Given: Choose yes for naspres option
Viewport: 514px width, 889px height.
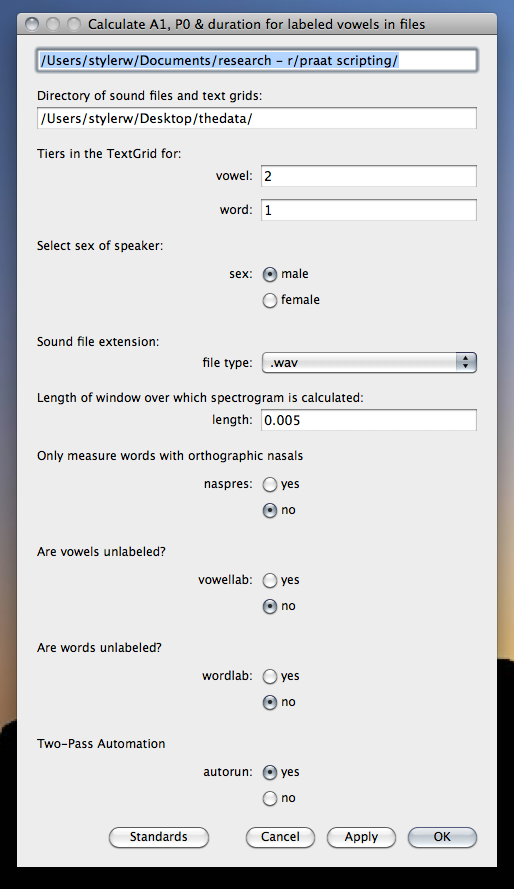Looking at the screenshot, I should point(270,484).
